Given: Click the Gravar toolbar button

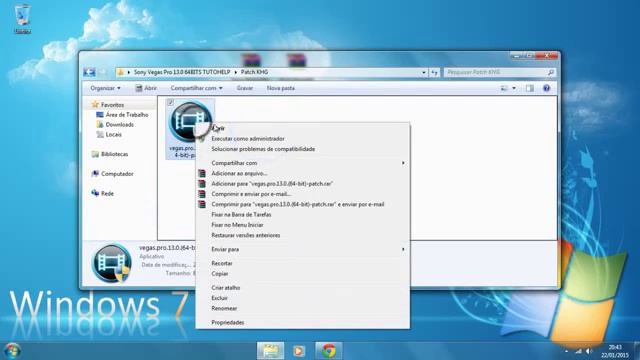Looking at the screenshot, I should [245, 88].
